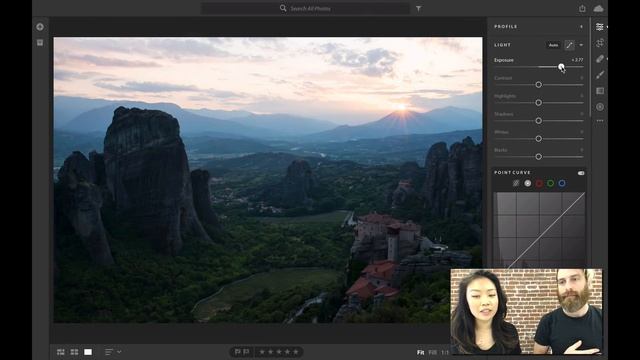This screenshot has width=640, height=360.
Task: Switch to photo grid view
Action: tap(61, 352)
